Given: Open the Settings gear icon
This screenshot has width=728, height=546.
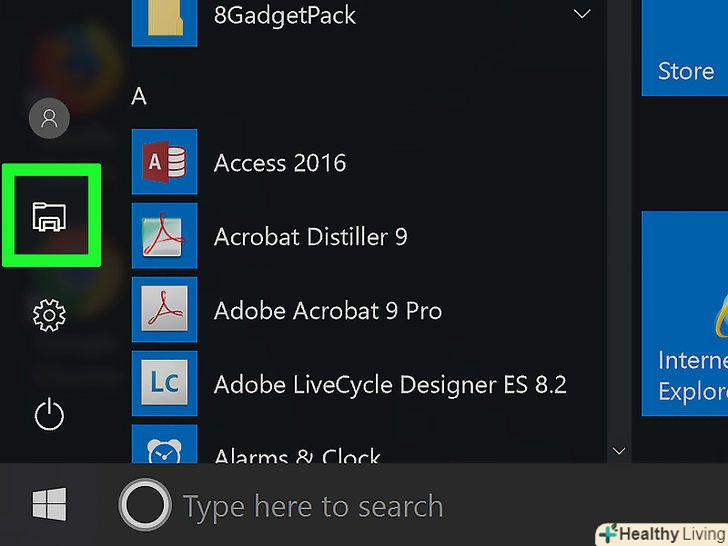Looking at the screenshot, I should [x=49, y=316].
